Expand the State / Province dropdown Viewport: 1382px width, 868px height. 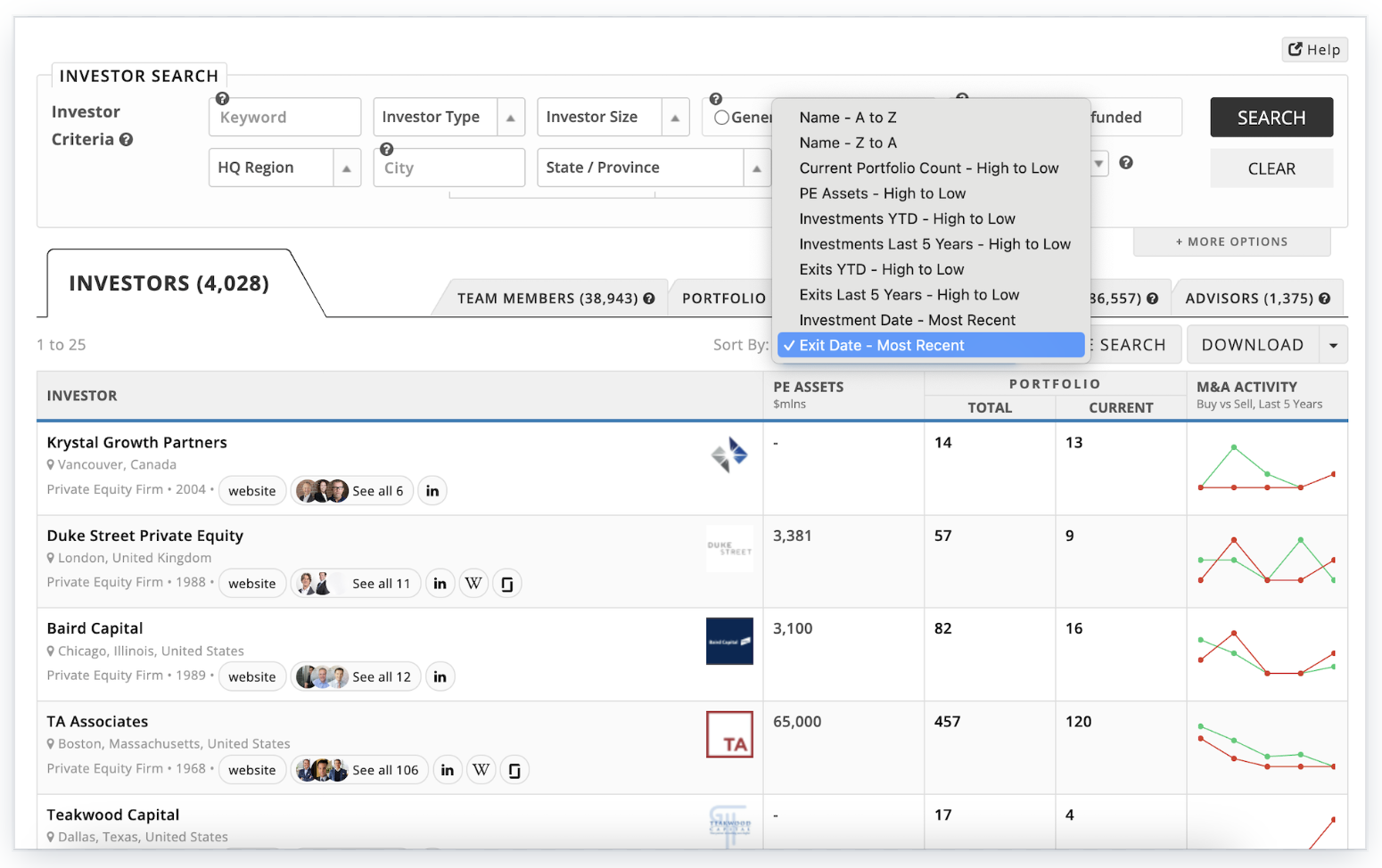653,168
